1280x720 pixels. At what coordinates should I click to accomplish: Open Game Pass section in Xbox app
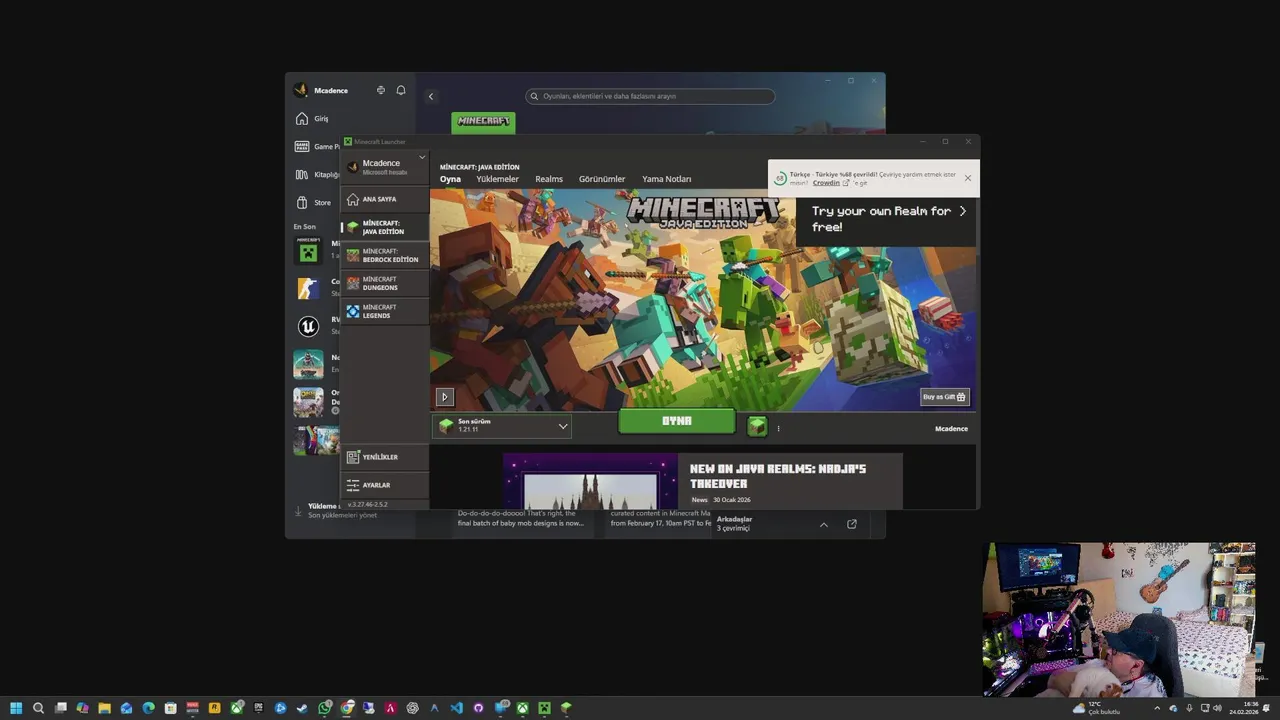[316, 146]
